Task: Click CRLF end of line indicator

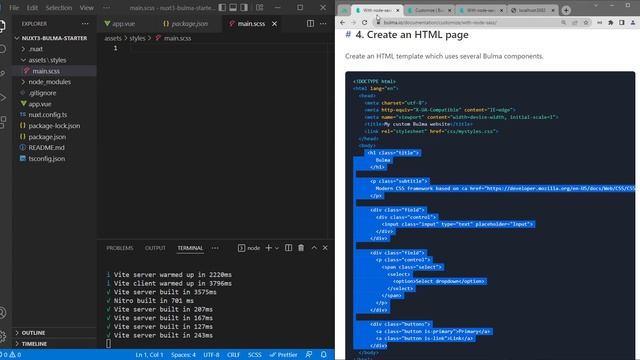Action: click(233, 355)
